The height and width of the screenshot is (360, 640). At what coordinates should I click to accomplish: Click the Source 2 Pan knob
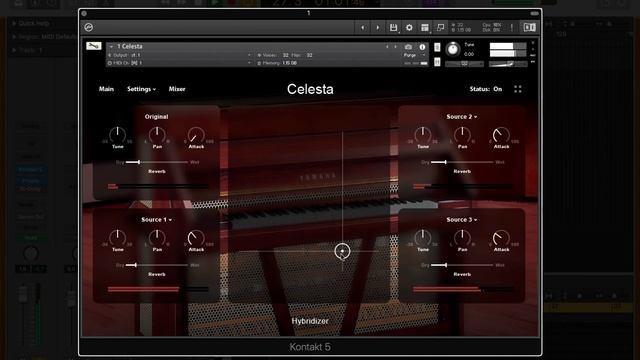click(462, 135)
